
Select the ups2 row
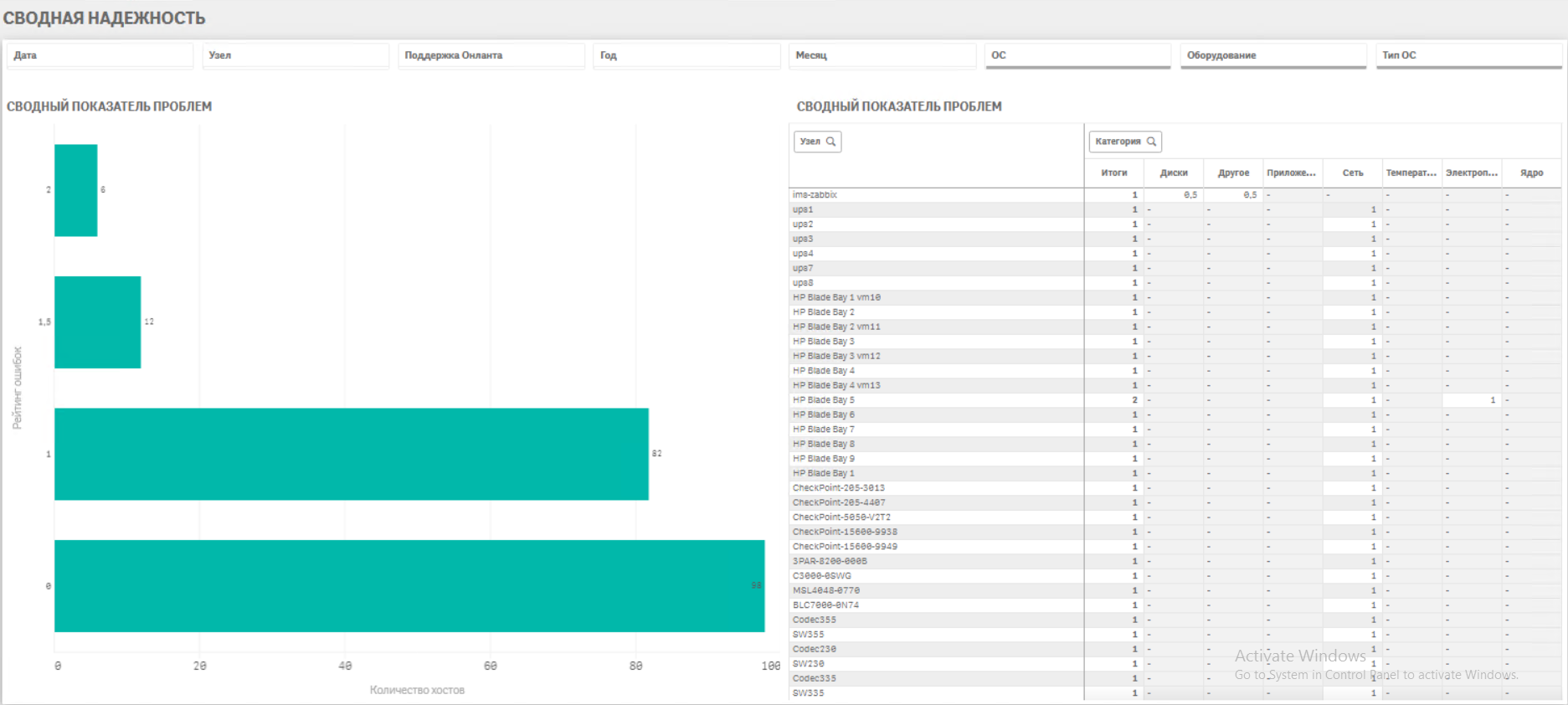pos(936,224)
